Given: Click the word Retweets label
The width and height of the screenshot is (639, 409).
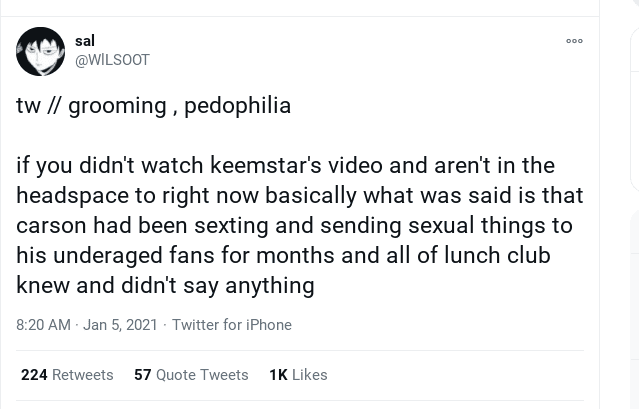Looking at the screenshot, I should tap(83, 375).
